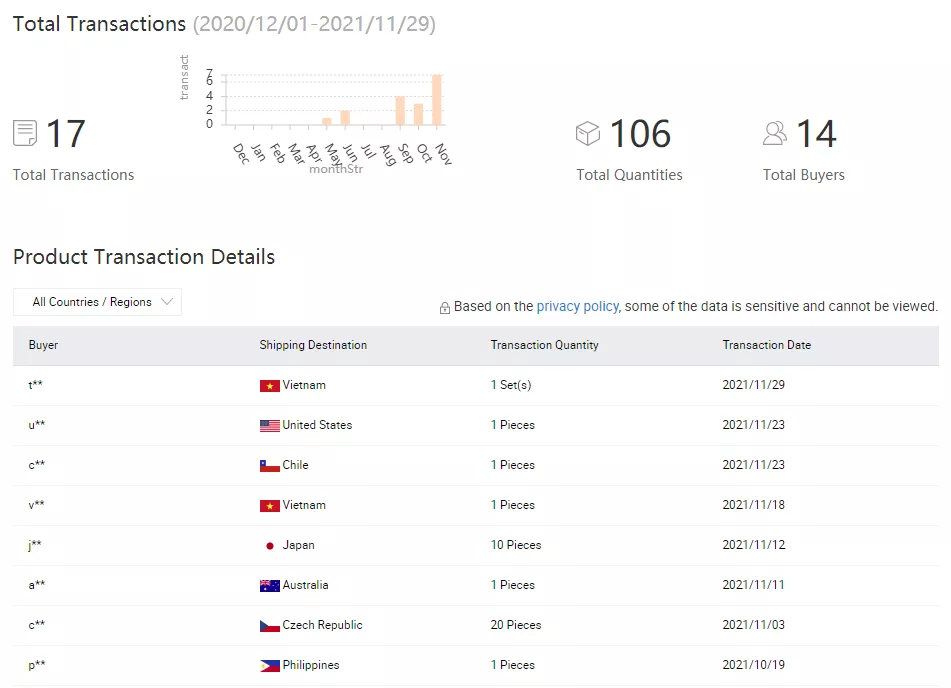
Task: Select buyer j** row from Japan
Action: point(35,545)
